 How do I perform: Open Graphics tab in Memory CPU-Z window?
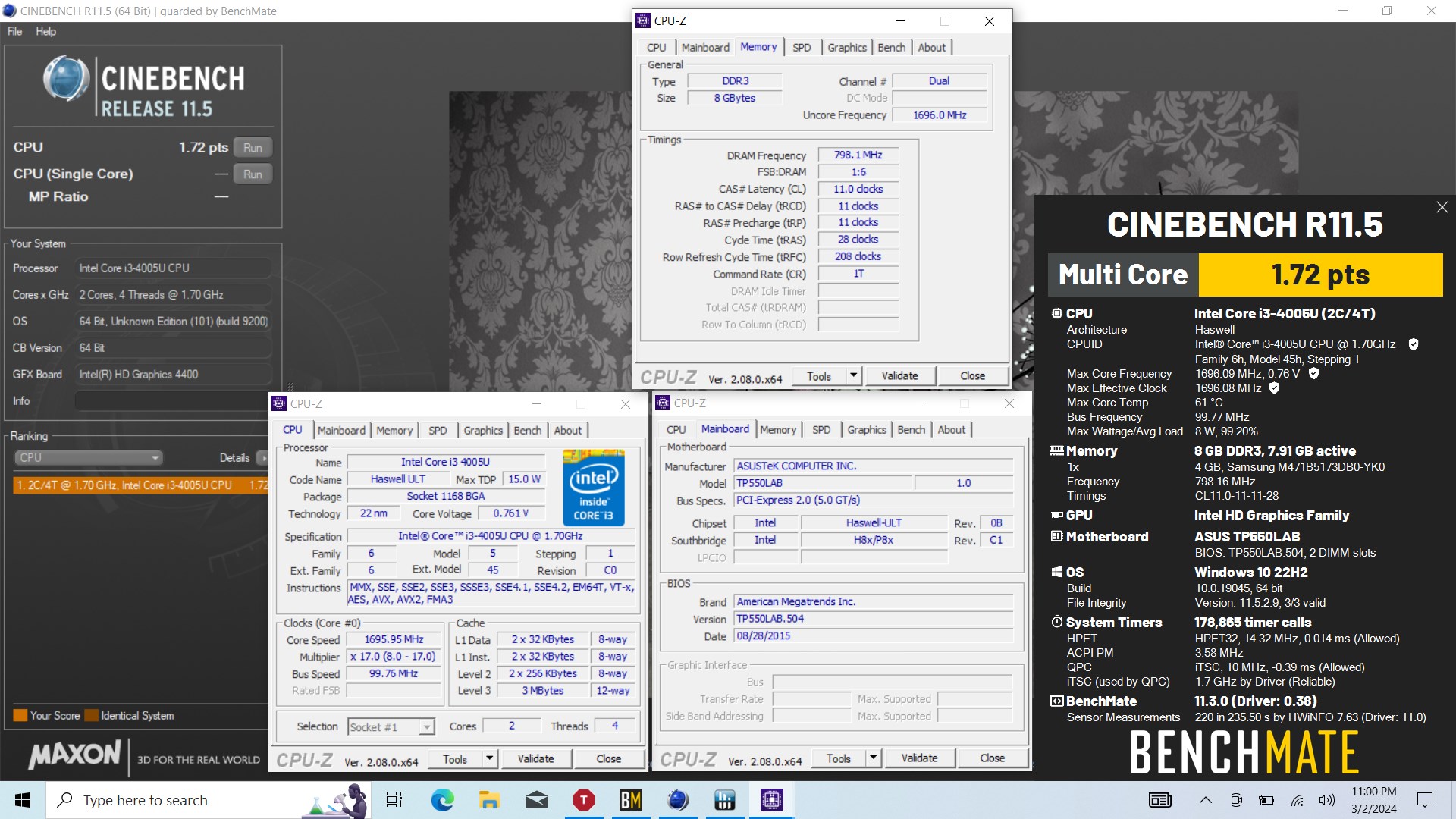click(847, 47)
